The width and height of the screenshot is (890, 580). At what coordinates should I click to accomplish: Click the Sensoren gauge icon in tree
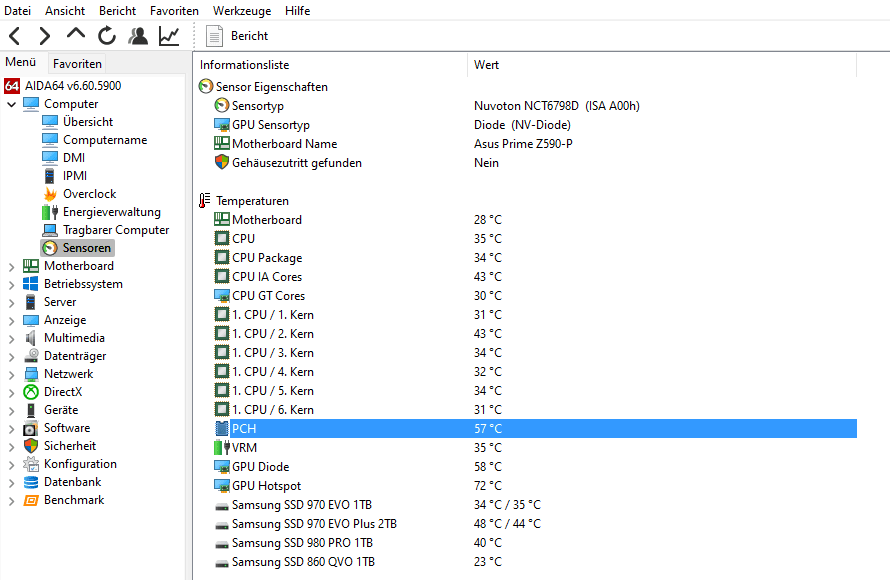(50, 248)
